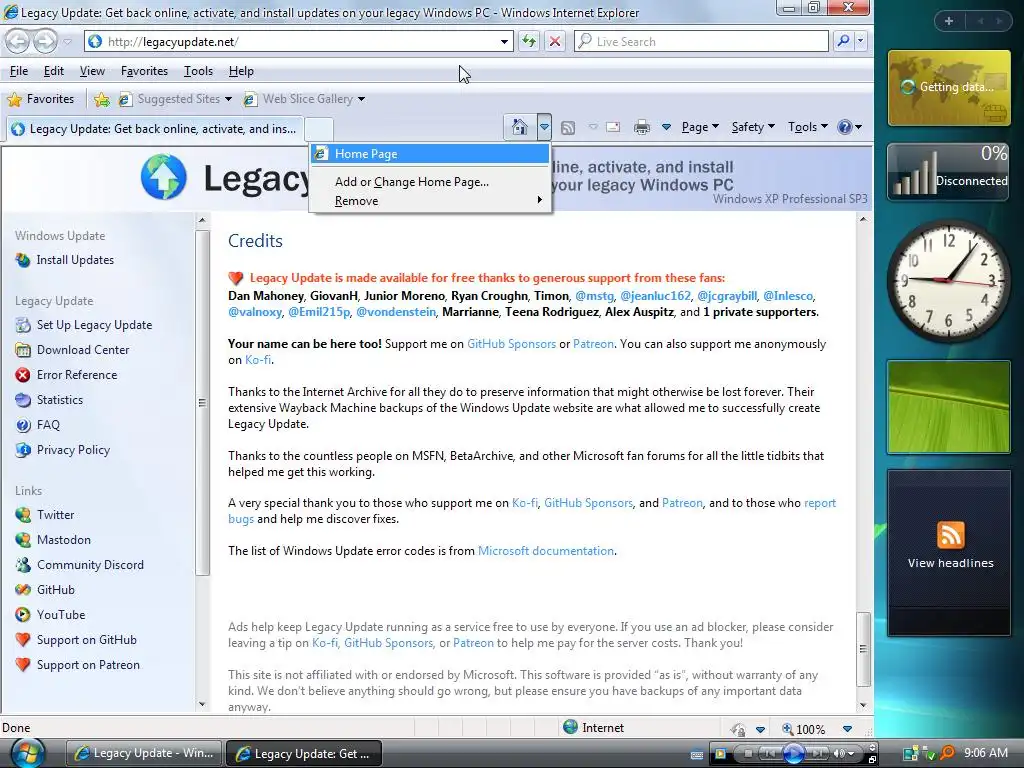Click the FAQ question mark icon
The image size is (1024, 768).
(x=23, y=425)
